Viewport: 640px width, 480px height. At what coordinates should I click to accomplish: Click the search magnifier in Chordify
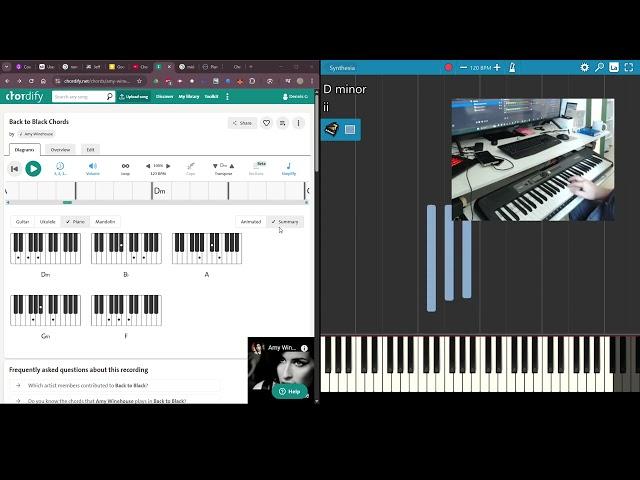tap(109, 97)
